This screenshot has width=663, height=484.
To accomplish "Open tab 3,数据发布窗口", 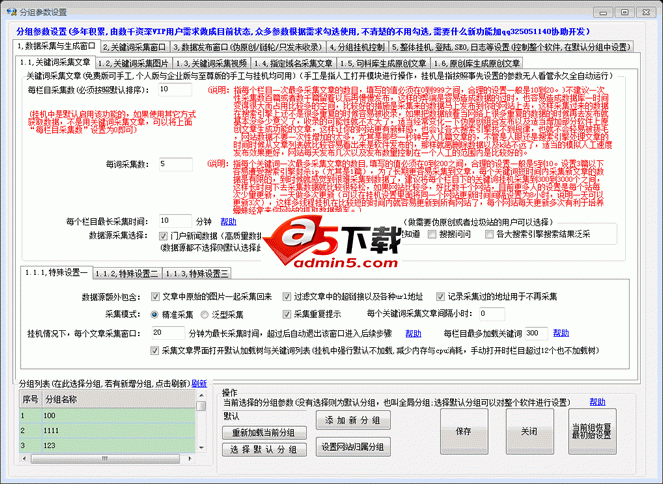I will pos(247,46).
